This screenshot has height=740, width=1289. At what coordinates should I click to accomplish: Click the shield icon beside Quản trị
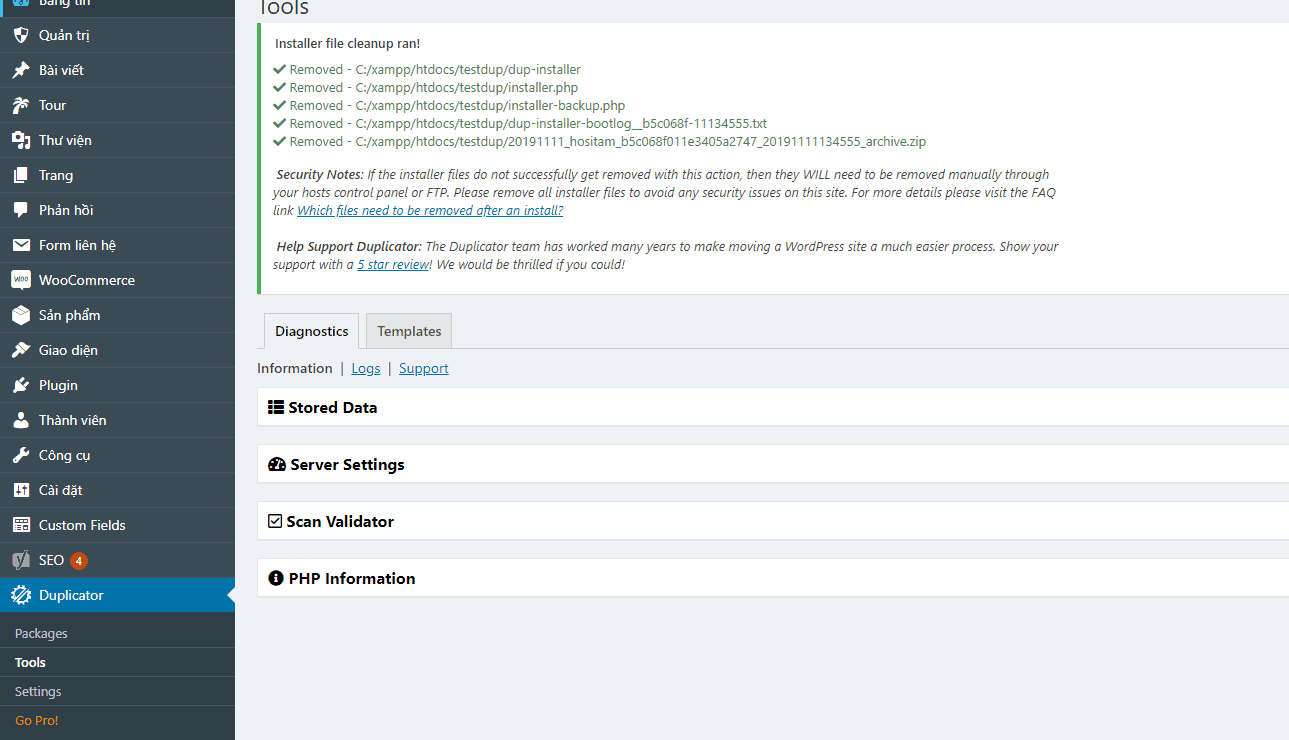point(20,35)
